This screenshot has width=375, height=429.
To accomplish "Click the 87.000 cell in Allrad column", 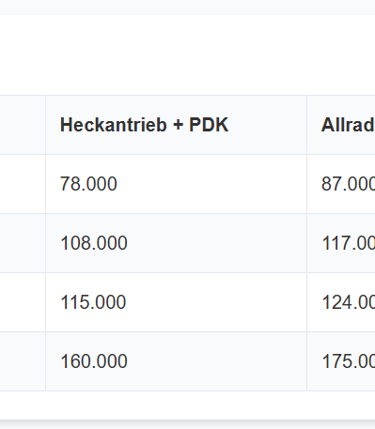I will click(341, 184).
